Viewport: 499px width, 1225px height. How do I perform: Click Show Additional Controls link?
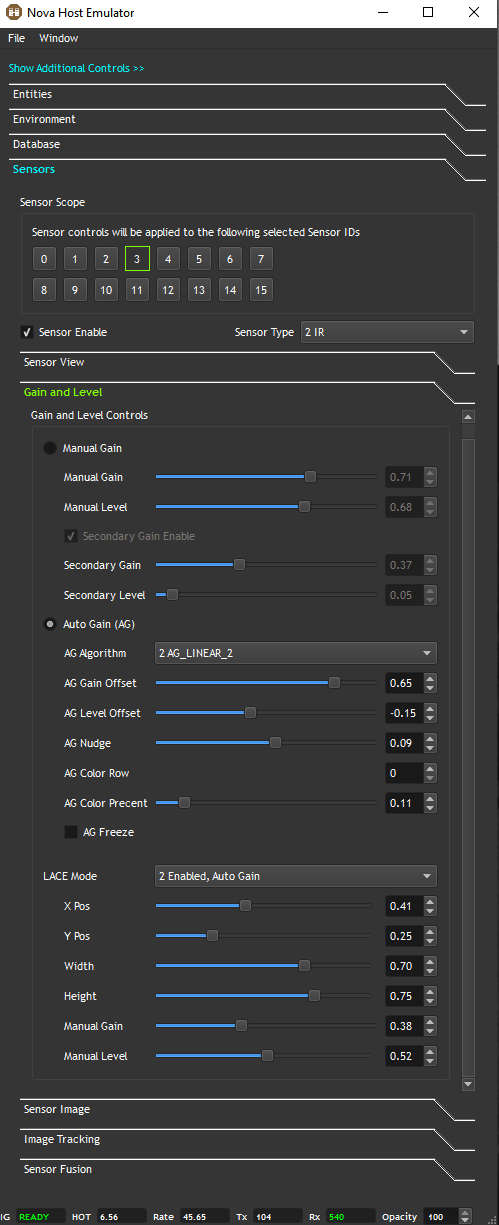pos(77,68)
